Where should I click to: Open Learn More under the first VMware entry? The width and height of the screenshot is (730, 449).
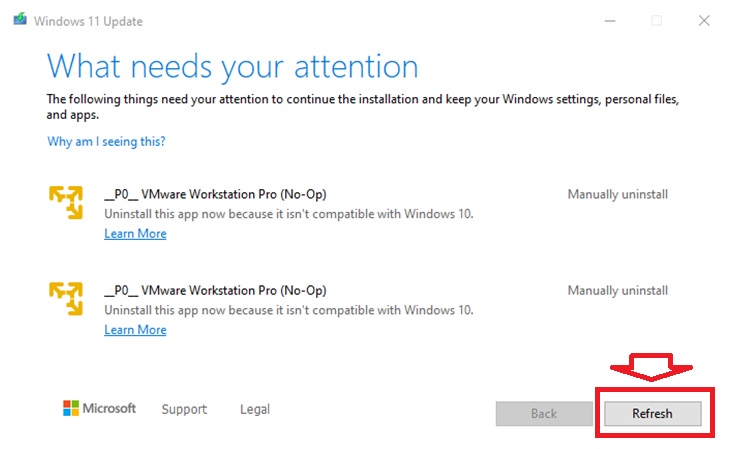[135, 233]
